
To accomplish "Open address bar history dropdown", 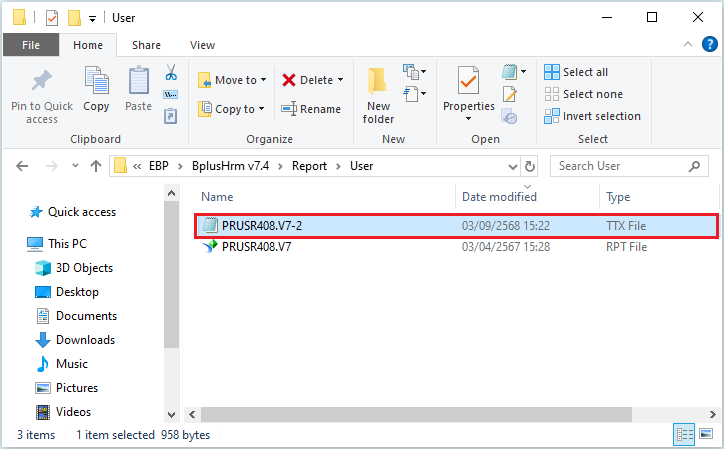I will (512, 166).
